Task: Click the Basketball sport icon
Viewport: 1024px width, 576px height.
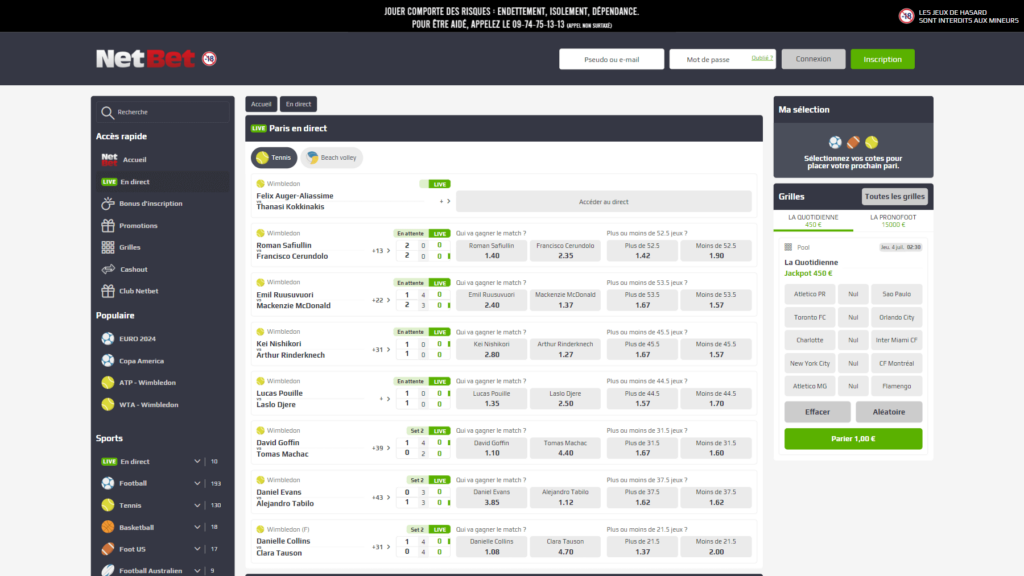Action: [108, 527]
